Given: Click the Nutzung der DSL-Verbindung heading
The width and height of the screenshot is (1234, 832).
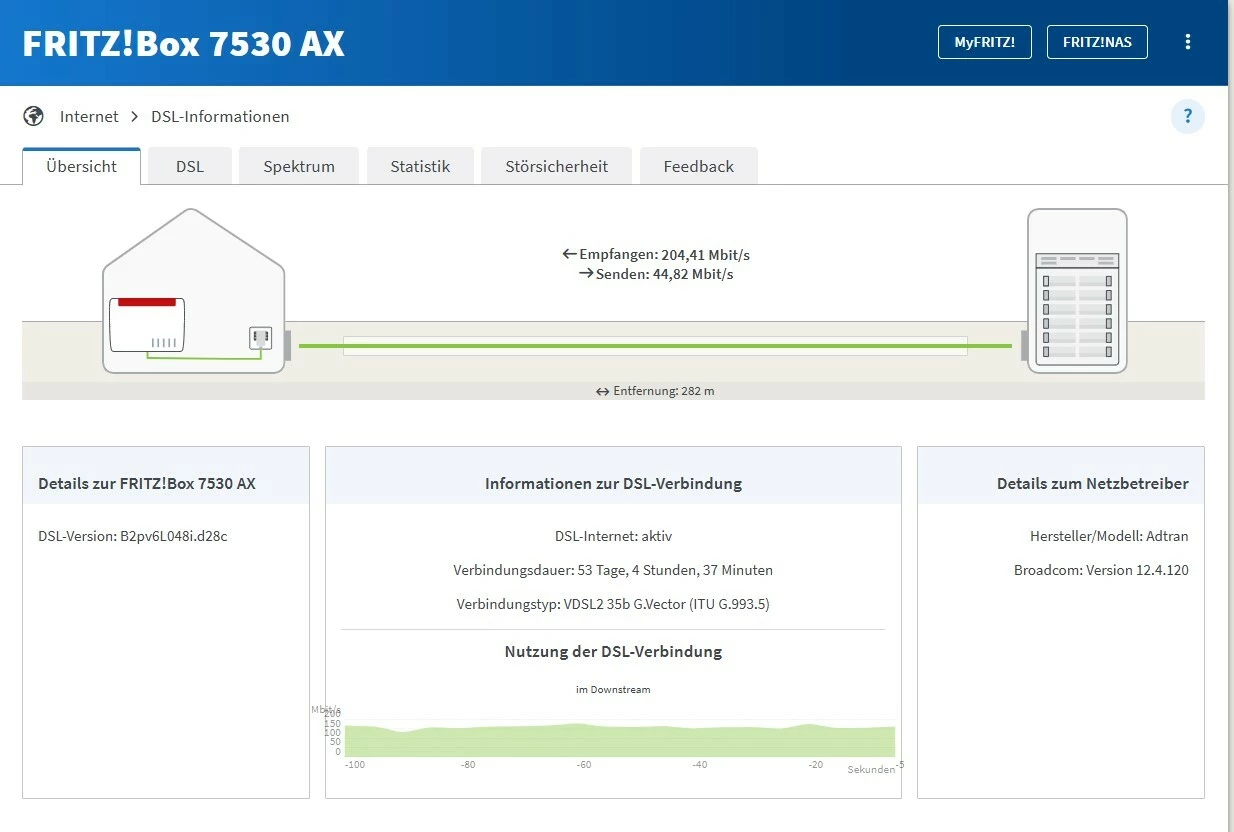Looking at the screenshot, I should tap(613, 651).
